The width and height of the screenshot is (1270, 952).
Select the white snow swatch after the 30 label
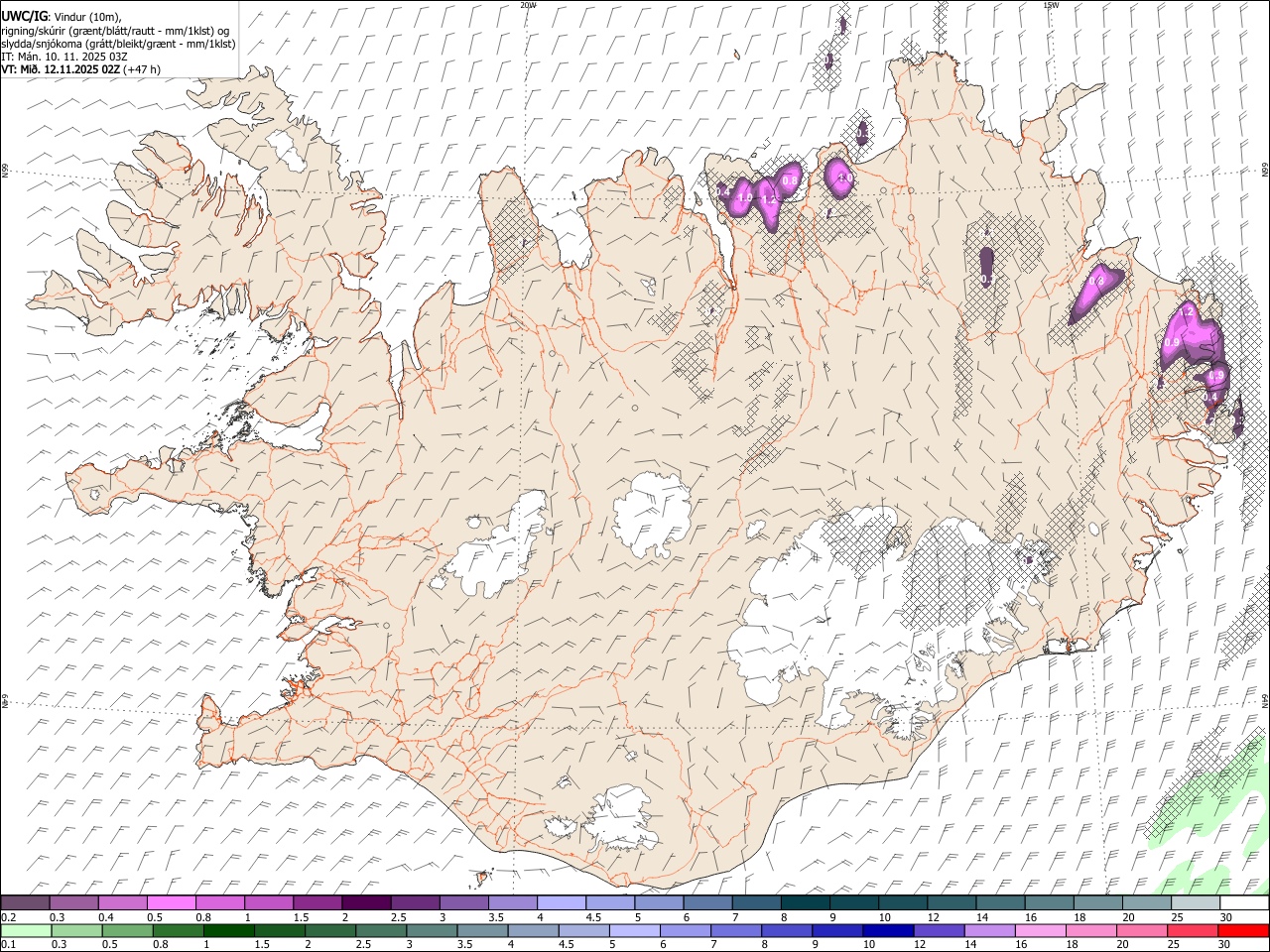point(1244,902)
